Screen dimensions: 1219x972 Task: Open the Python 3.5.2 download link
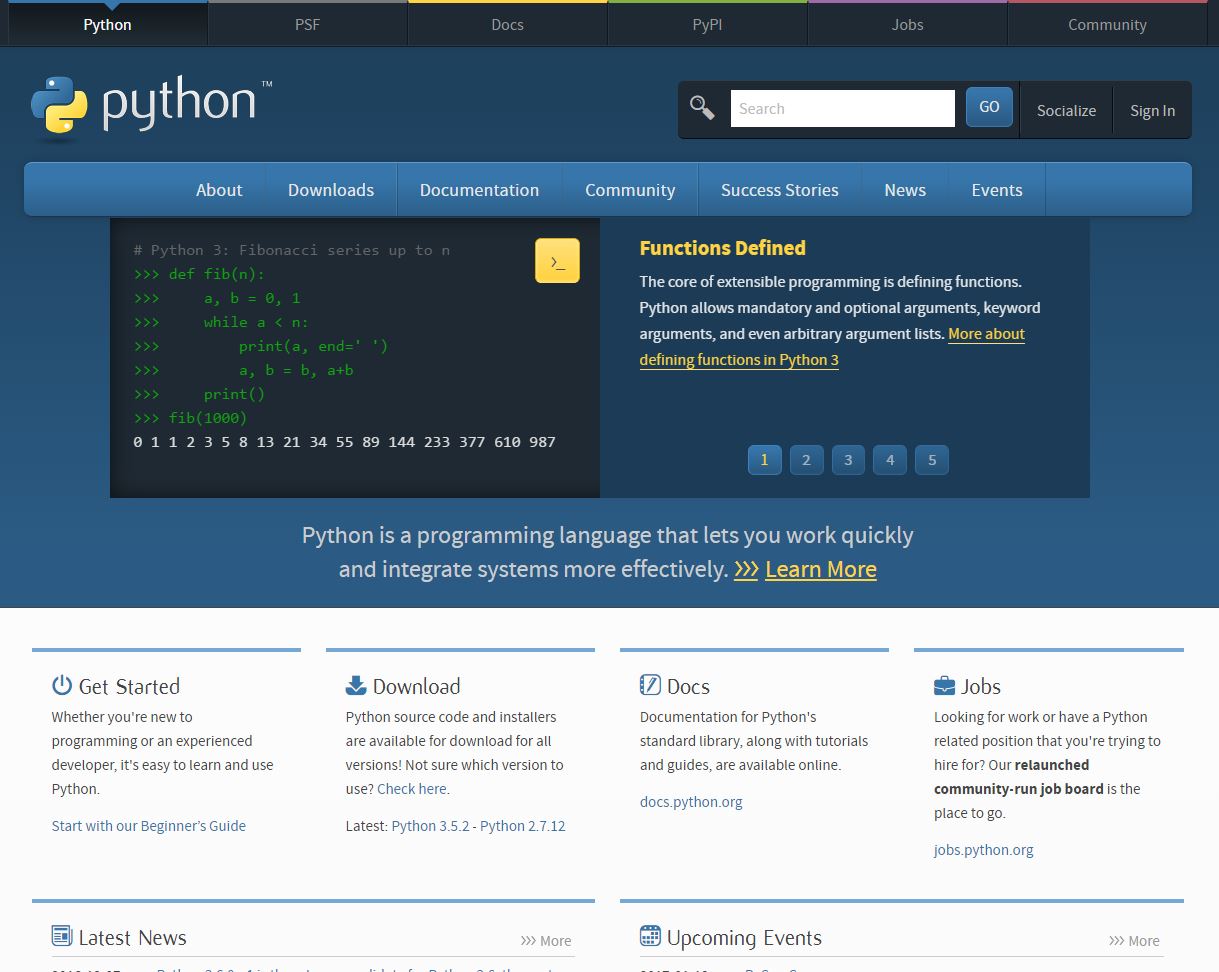430,826
